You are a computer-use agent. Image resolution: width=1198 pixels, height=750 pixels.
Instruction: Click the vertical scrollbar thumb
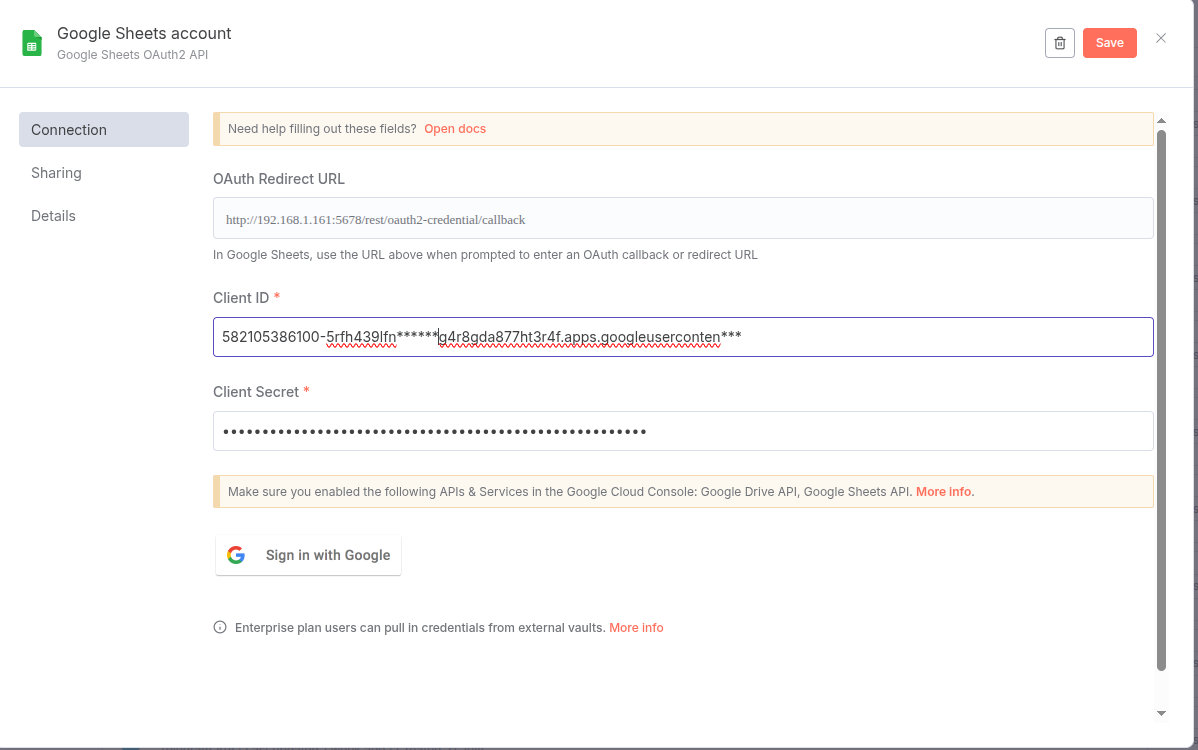[x=1161, y=400]
